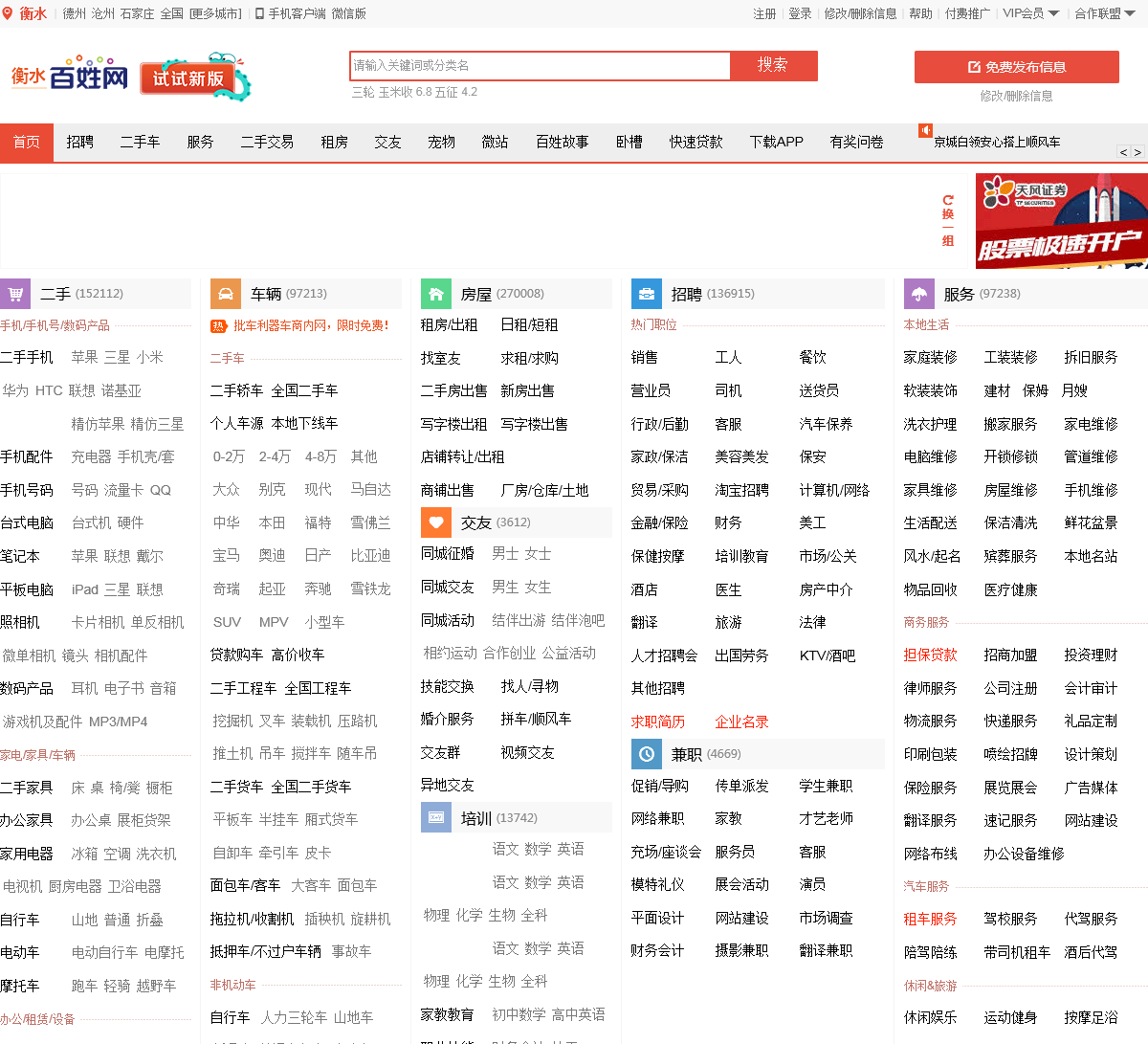Image resolution: width=1148 pixels, height=1044 pixels.
Task: Switch city to 石家庄
Action: [x=137, y=13]
